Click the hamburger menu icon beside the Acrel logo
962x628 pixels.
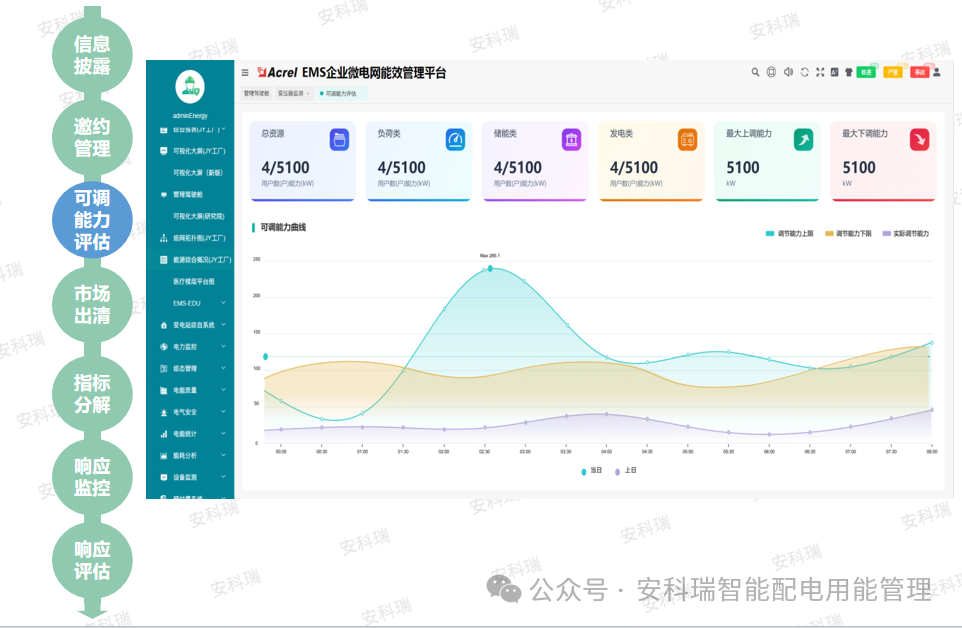click(x=243, y=72)
